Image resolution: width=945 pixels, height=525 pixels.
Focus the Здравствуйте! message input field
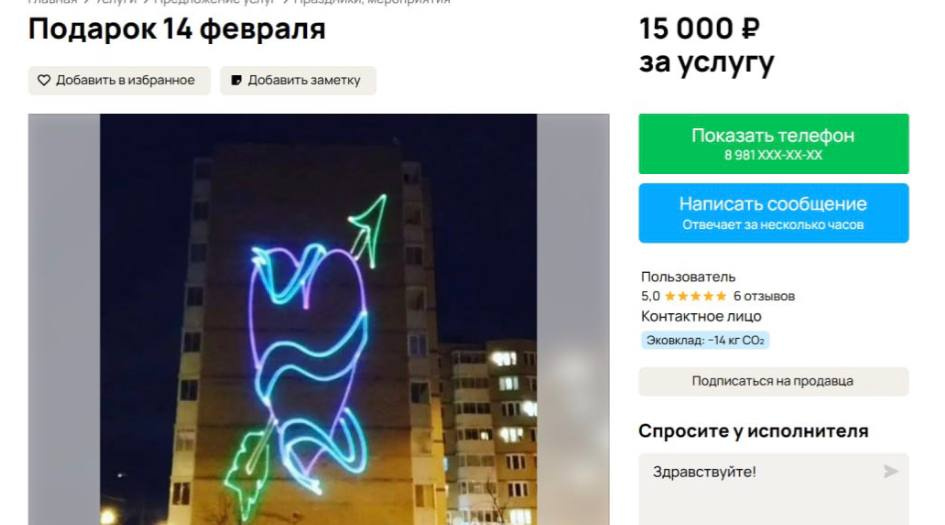click(773, 489)
